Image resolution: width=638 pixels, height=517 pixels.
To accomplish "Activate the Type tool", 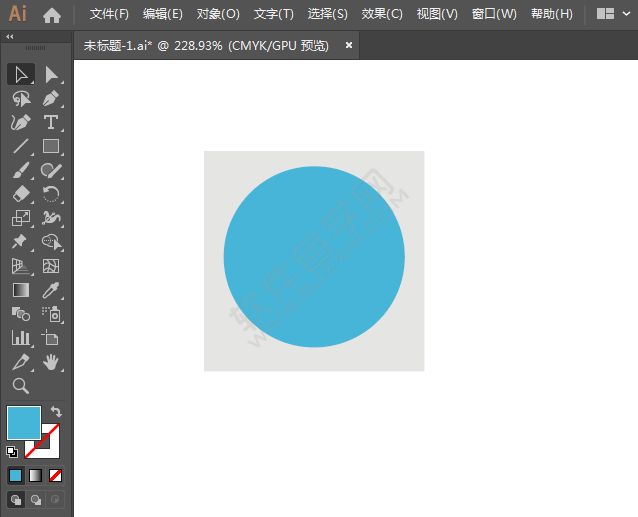I will click(x=51, y=122).
